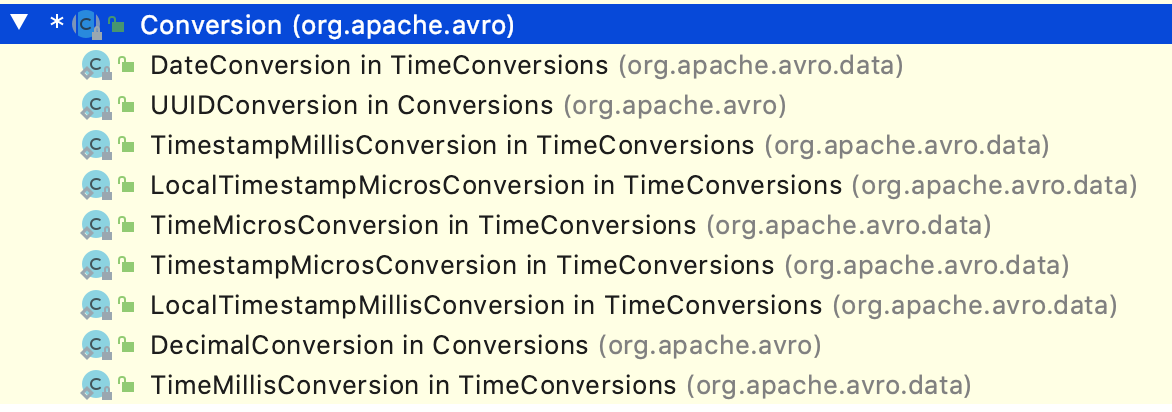1172x412 pixels.
Task: Select DecimalConversion in Conversions
Action: pyautogui.click(x=369, y=345)
